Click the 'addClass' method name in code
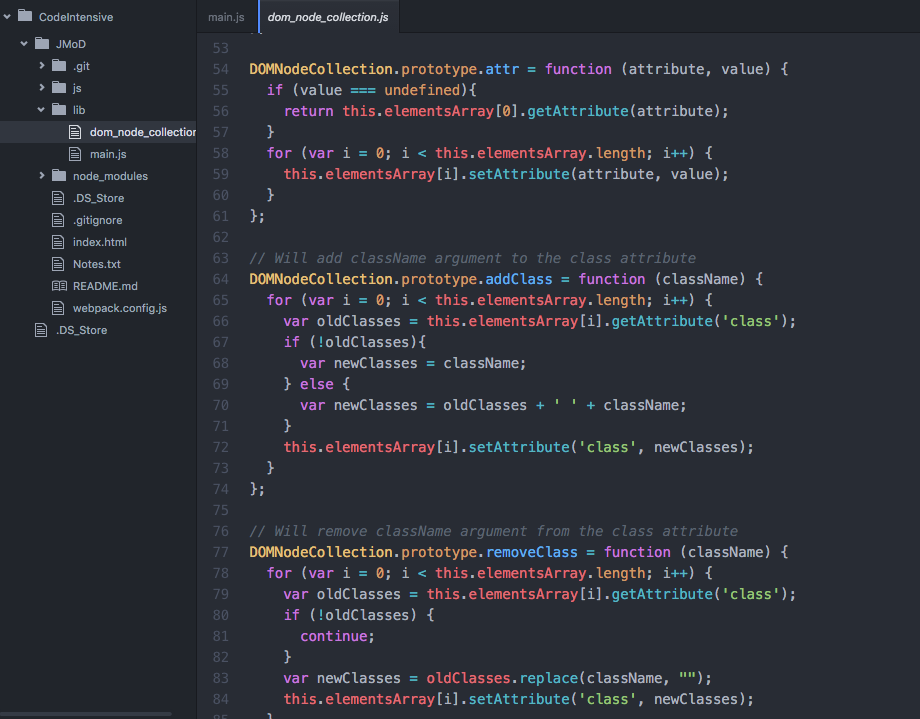 point(519,279)
